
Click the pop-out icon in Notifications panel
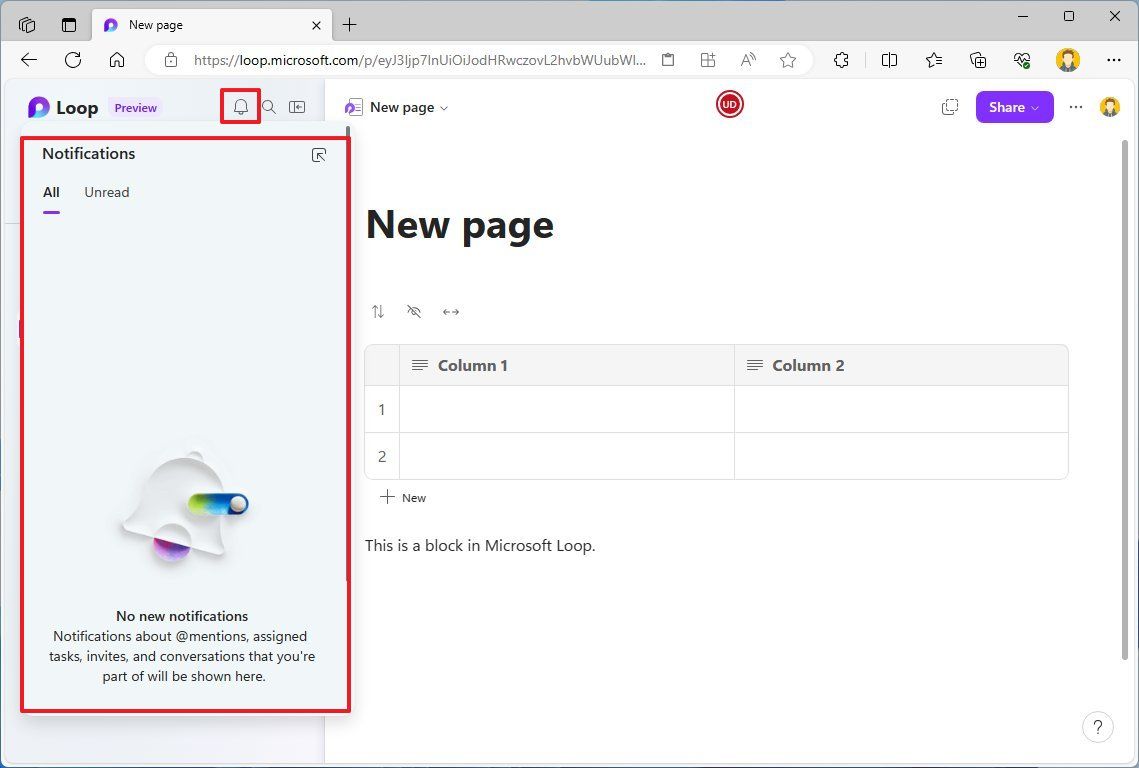click(x=318, y=155)
